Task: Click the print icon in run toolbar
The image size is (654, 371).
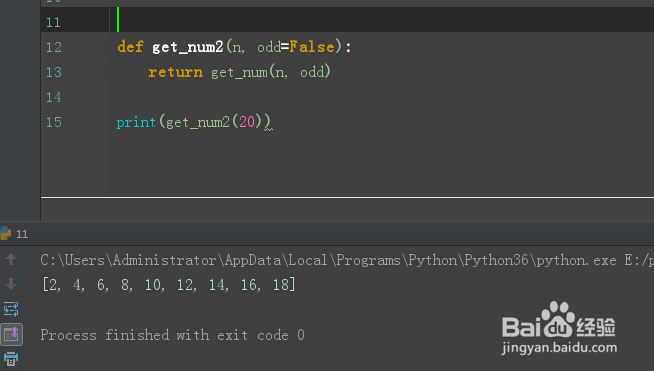Action: point(11,359)
